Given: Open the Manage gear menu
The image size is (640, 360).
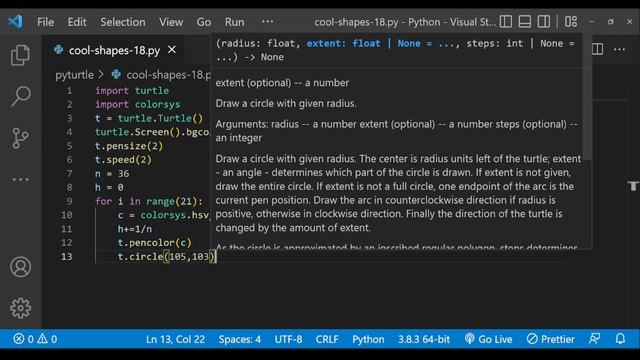Looking at the screenshot, I should click(20, 308).
